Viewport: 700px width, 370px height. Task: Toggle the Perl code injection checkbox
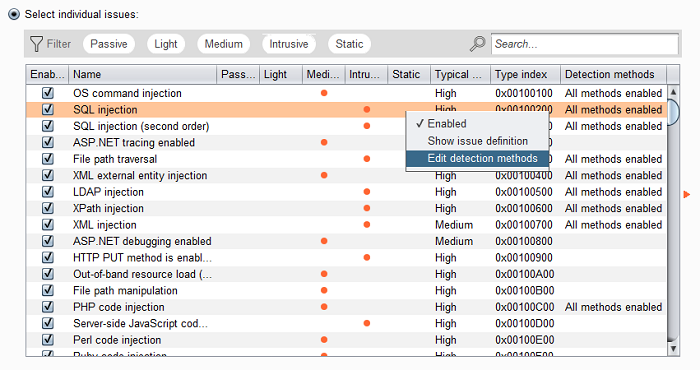[48, 340]
